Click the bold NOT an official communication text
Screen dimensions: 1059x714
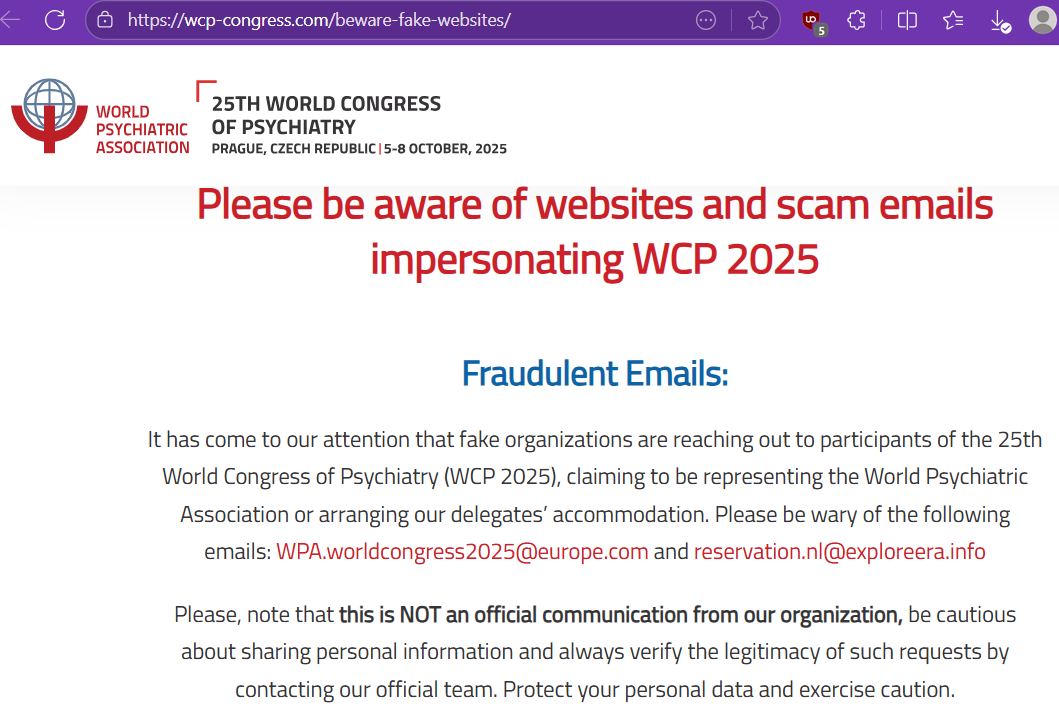(621, 615)
